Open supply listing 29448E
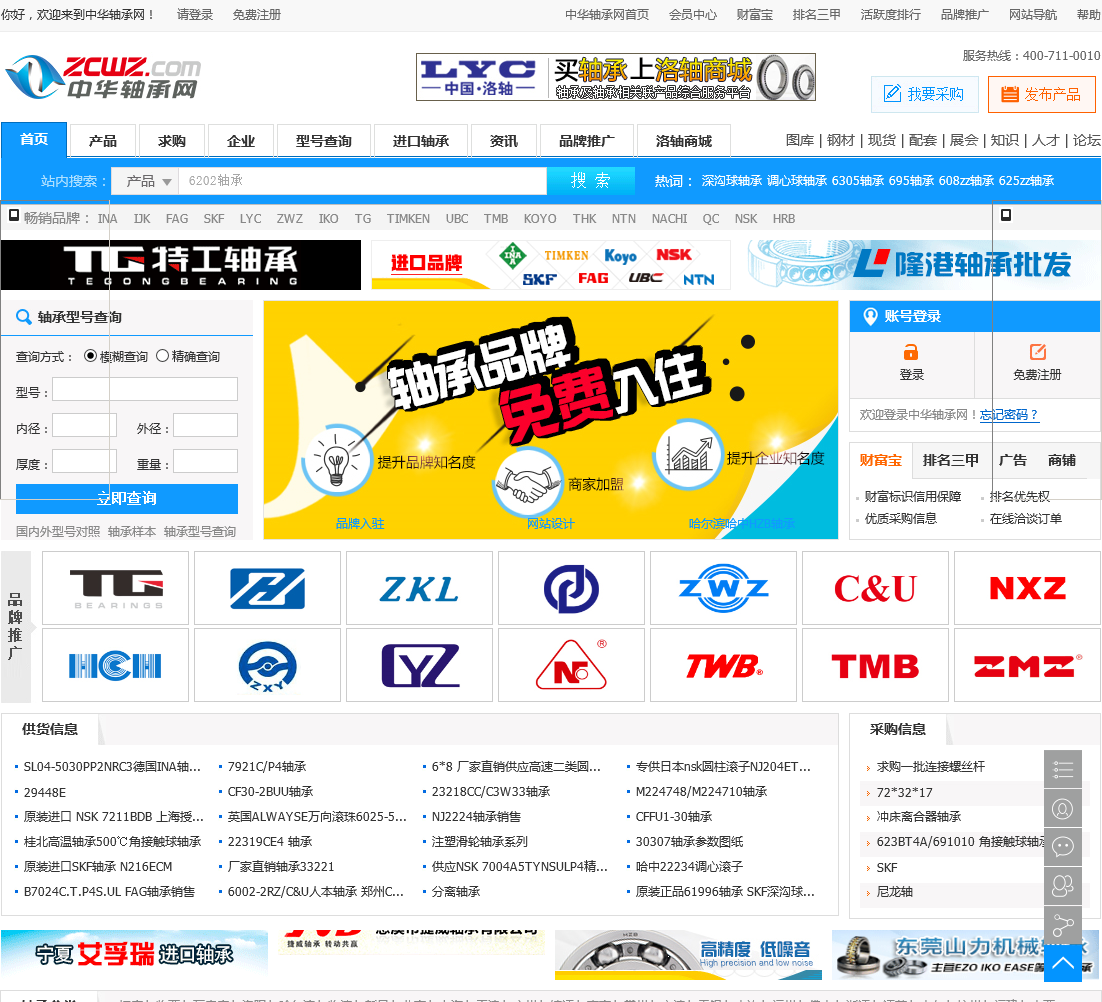The height and width of the screenshot is (1002, 1102). [45, 792]
